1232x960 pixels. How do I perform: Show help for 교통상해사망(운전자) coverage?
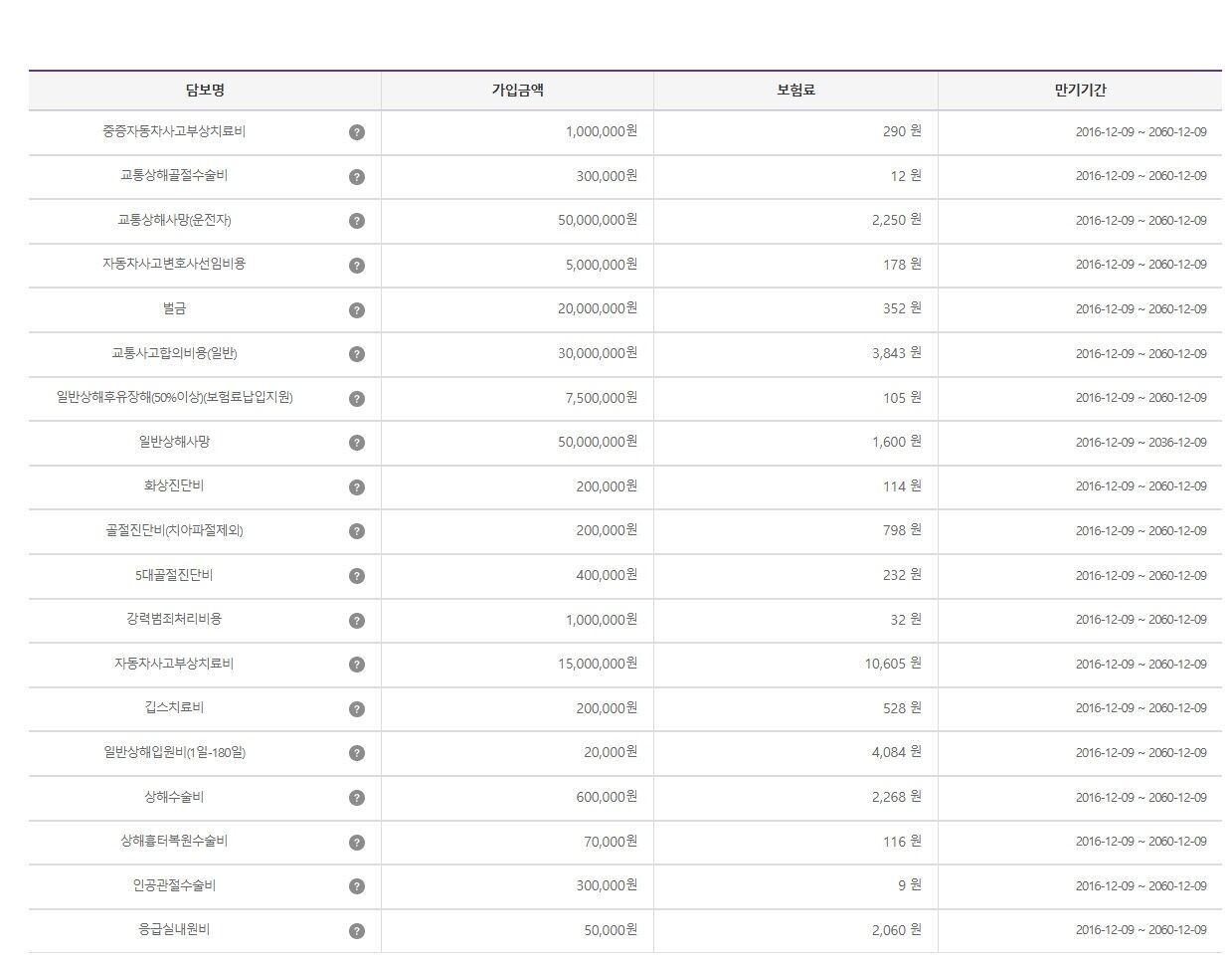tap(357, 221)
